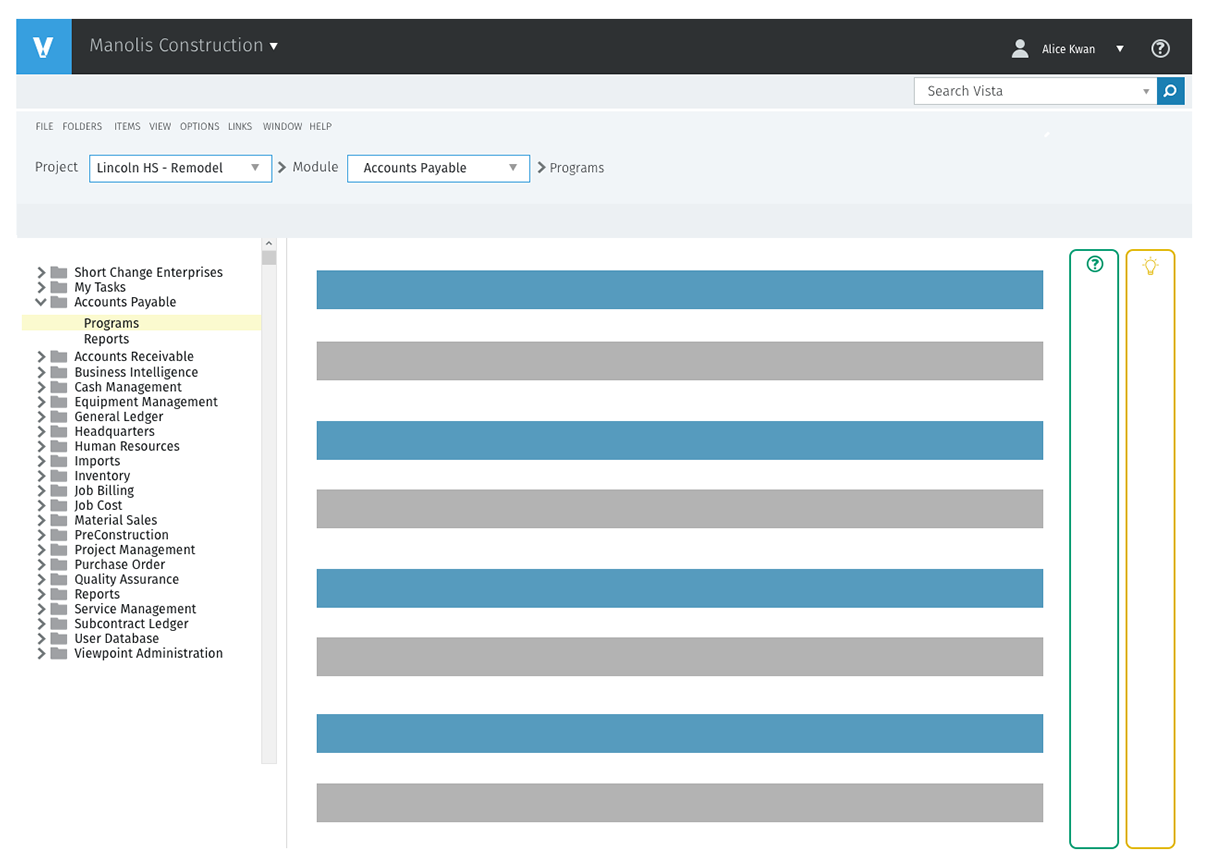
Task: Select Subcontract Ledger in the tree
Action: click(131, 624)
